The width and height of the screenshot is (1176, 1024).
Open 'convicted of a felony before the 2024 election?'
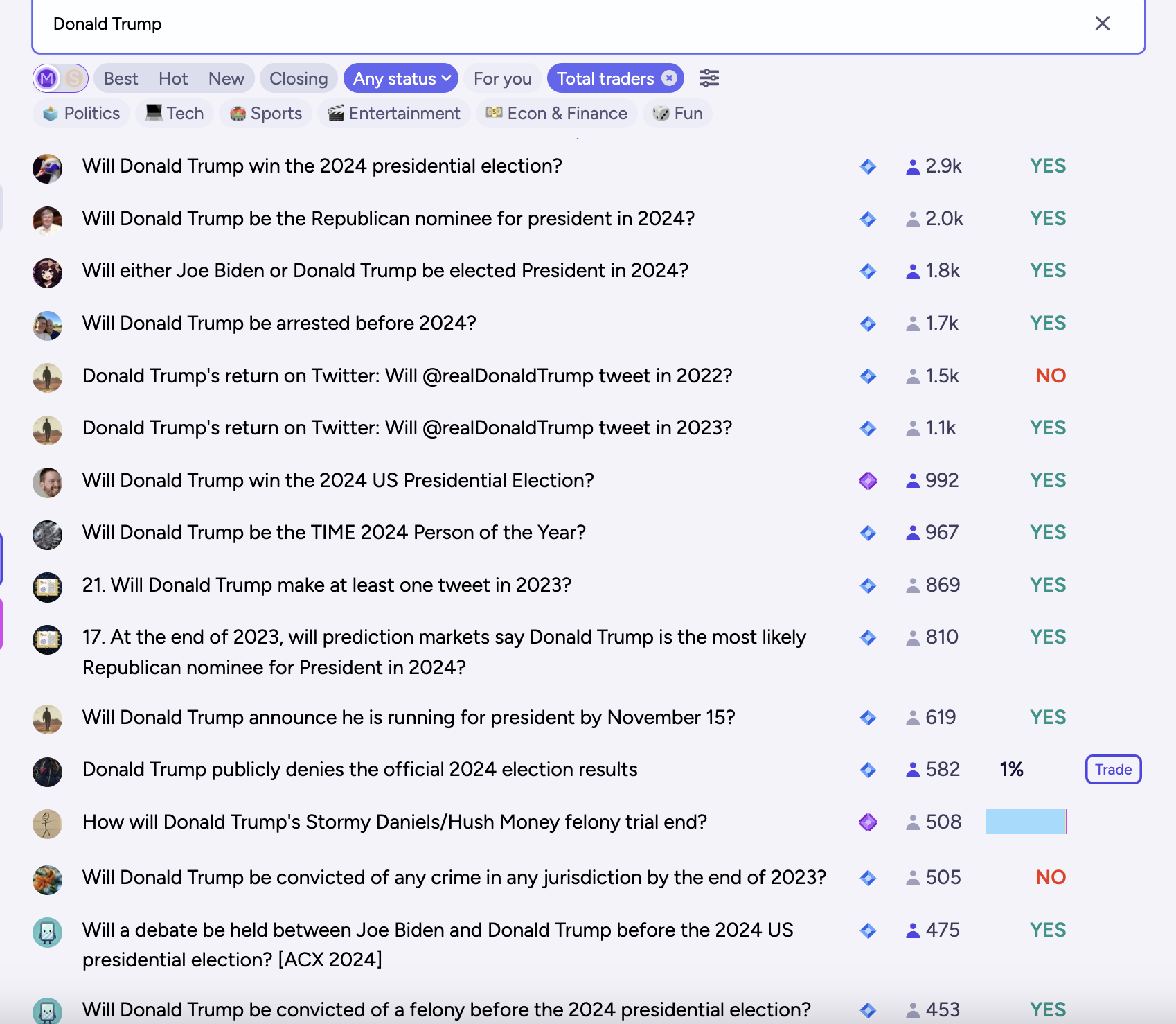pyautogui.click(x=447, y=1010)
